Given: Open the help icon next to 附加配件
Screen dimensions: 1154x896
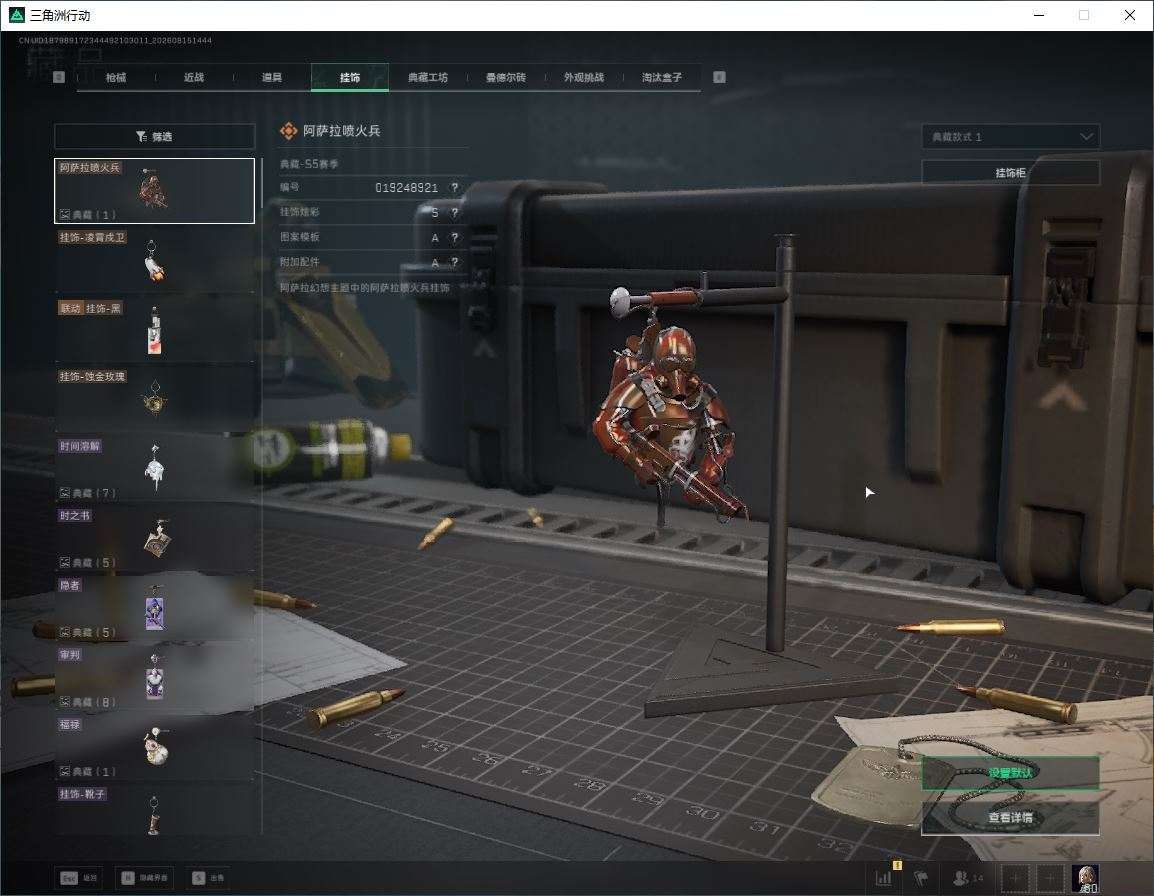Looking at the screenshot, I should [455, 262].
